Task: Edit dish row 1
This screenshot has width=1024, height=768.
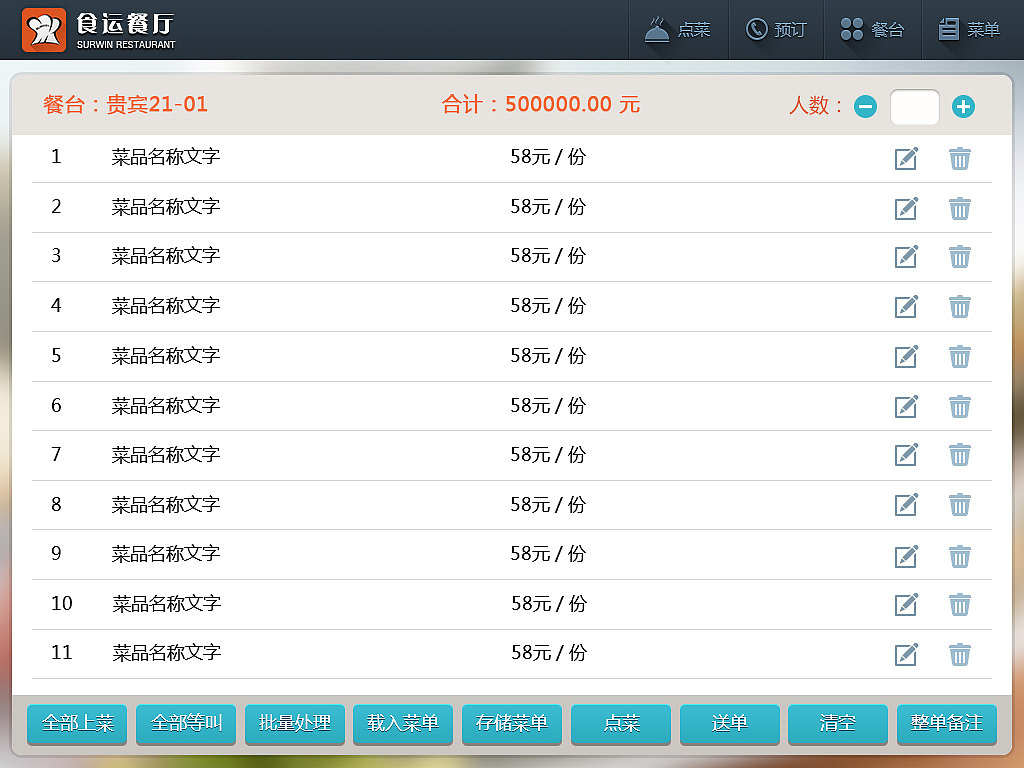Action: [906, 158]
